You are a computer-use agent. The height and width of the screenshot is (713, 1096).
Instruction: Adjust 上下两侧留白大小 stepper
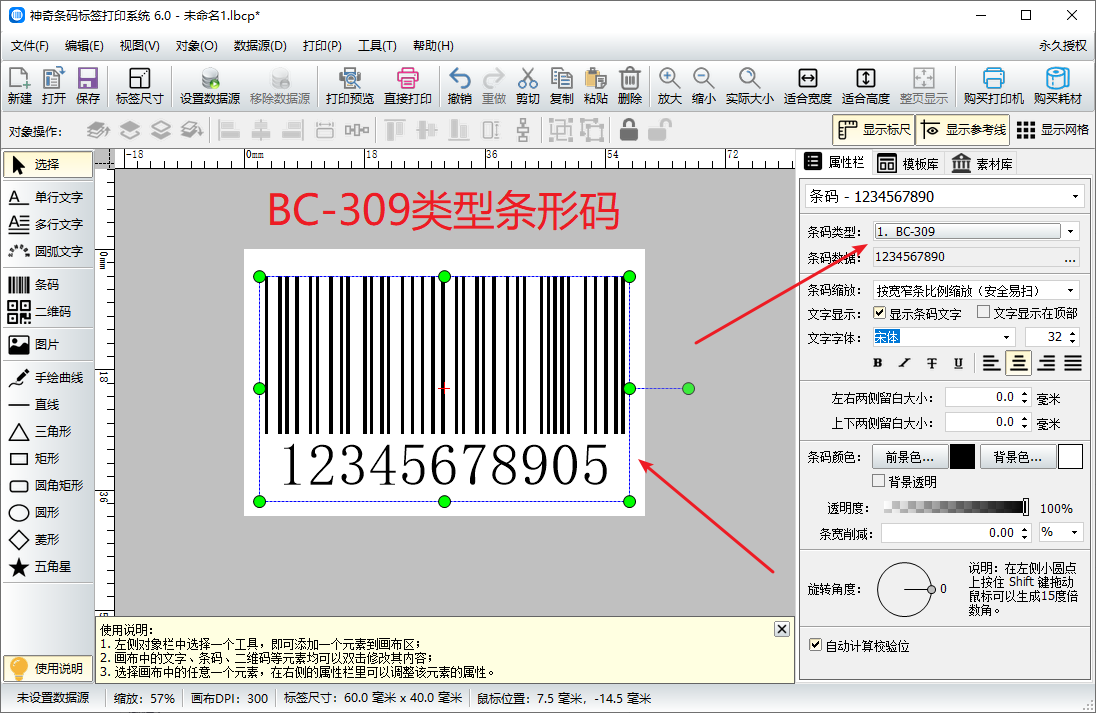(1025, 422)
